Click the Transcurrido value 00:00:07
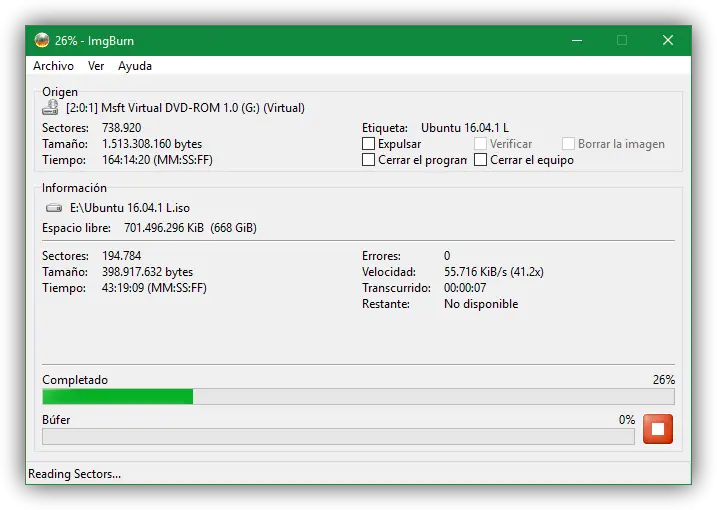 [x=465, y=288]
